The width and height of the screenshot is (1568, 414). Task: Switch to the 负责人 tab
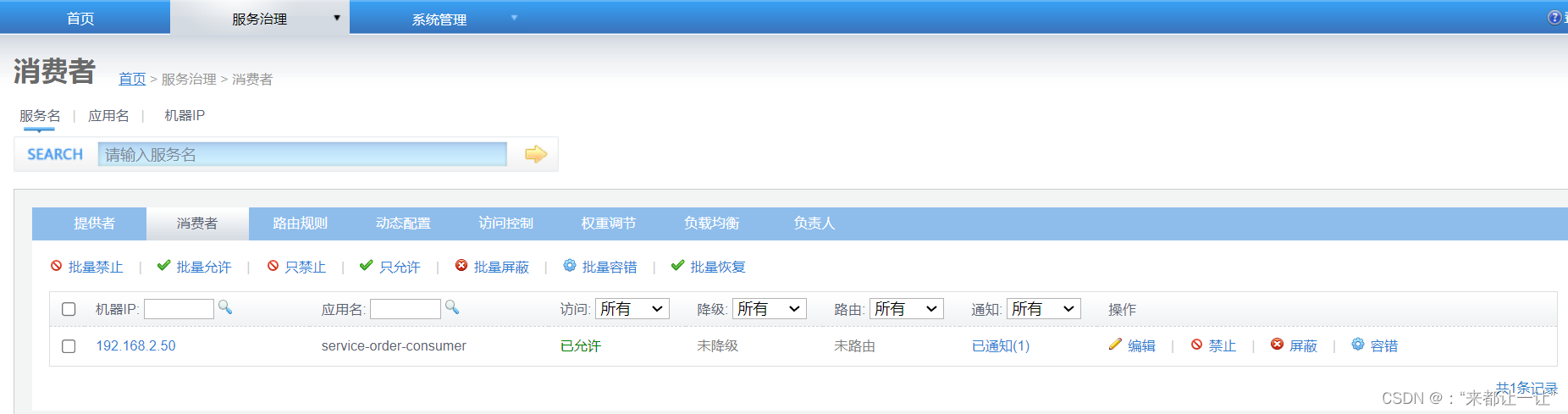click(x=814, y=224)
